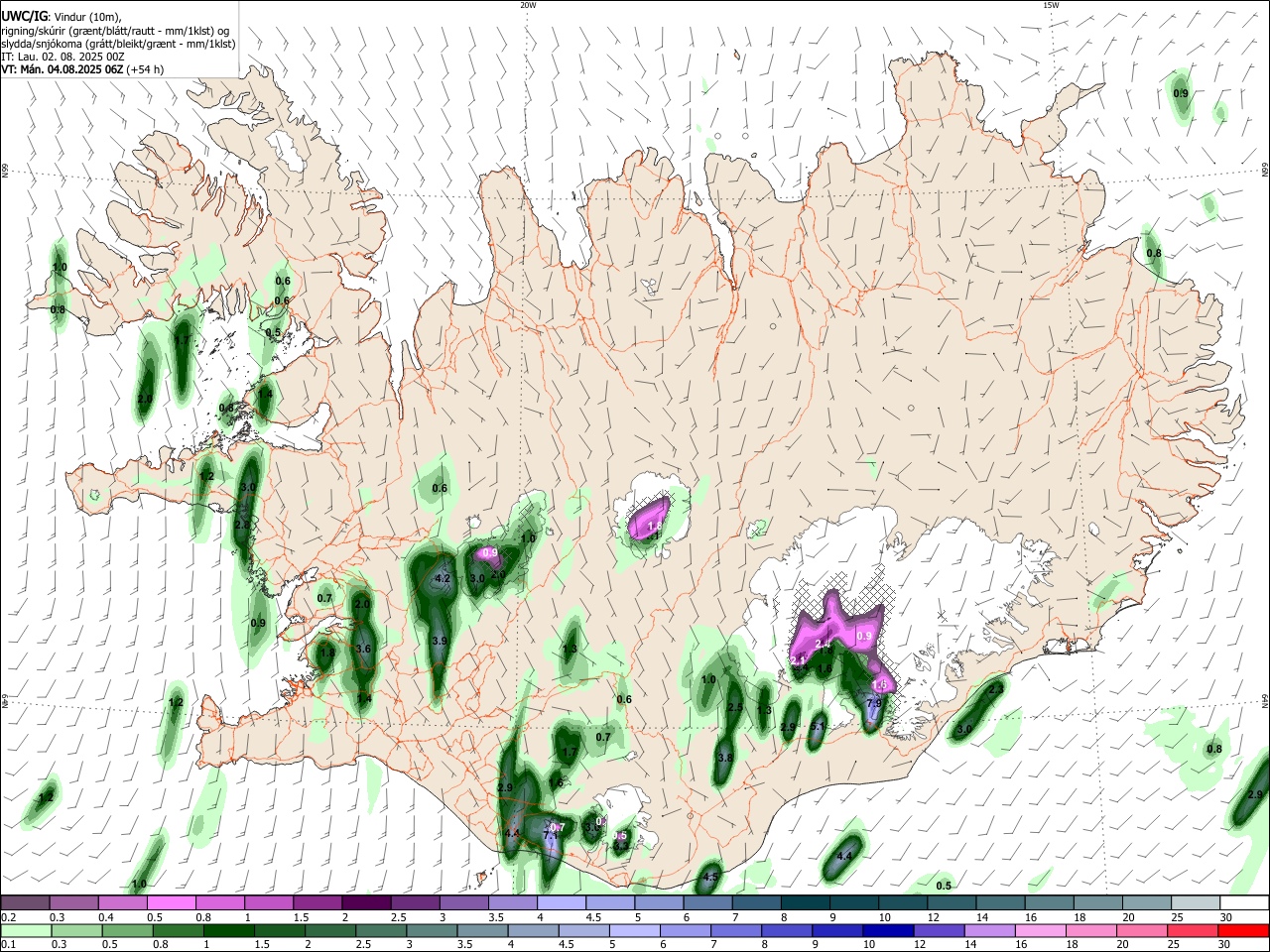The height and width of the screenshot is (952, 1270).
Task: Select the 'slydda/snjókoma' snow legend description line
Action: [118, 44]
